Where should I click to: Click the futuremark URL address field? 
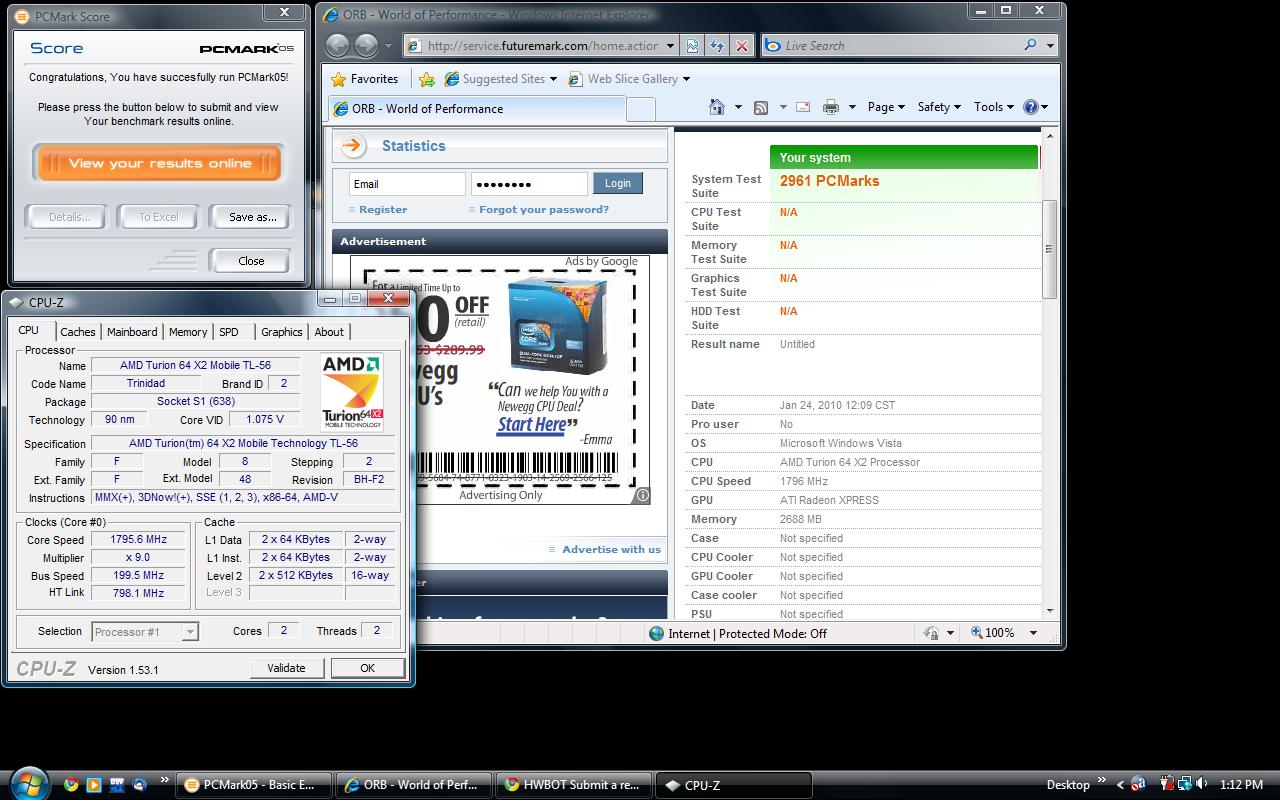click(x=542, y=45)
